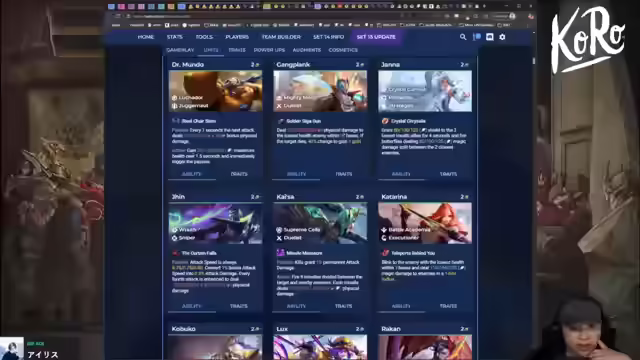Image resolution: width=640 pixels, height=360 pixels.
Task: Click the Janna champion name
Action: tap(391, 64)
